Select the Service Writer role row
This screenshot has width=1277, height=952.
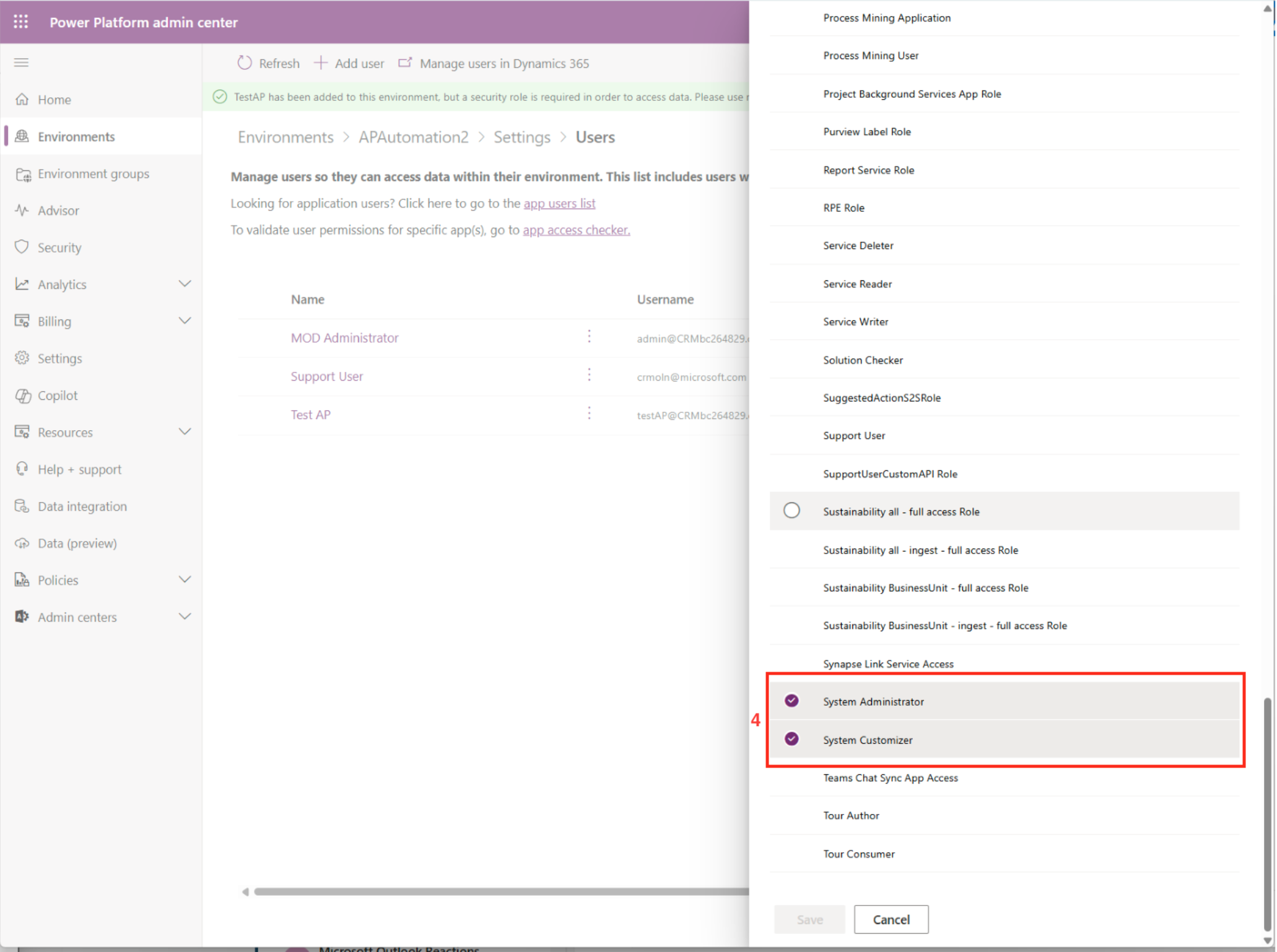click(1004, 321)
